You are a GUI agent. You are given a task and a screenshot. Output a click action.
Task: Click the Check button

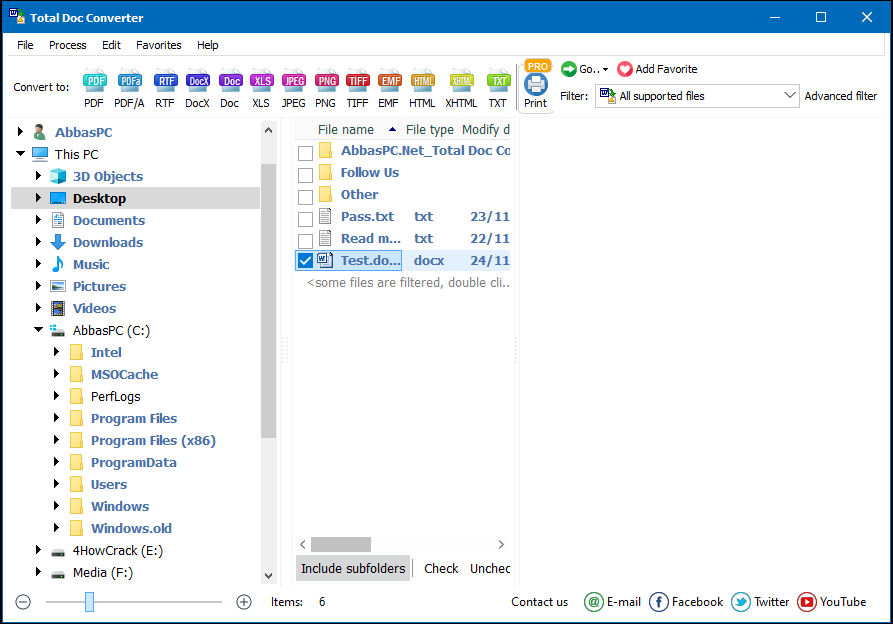click(441, 568)
